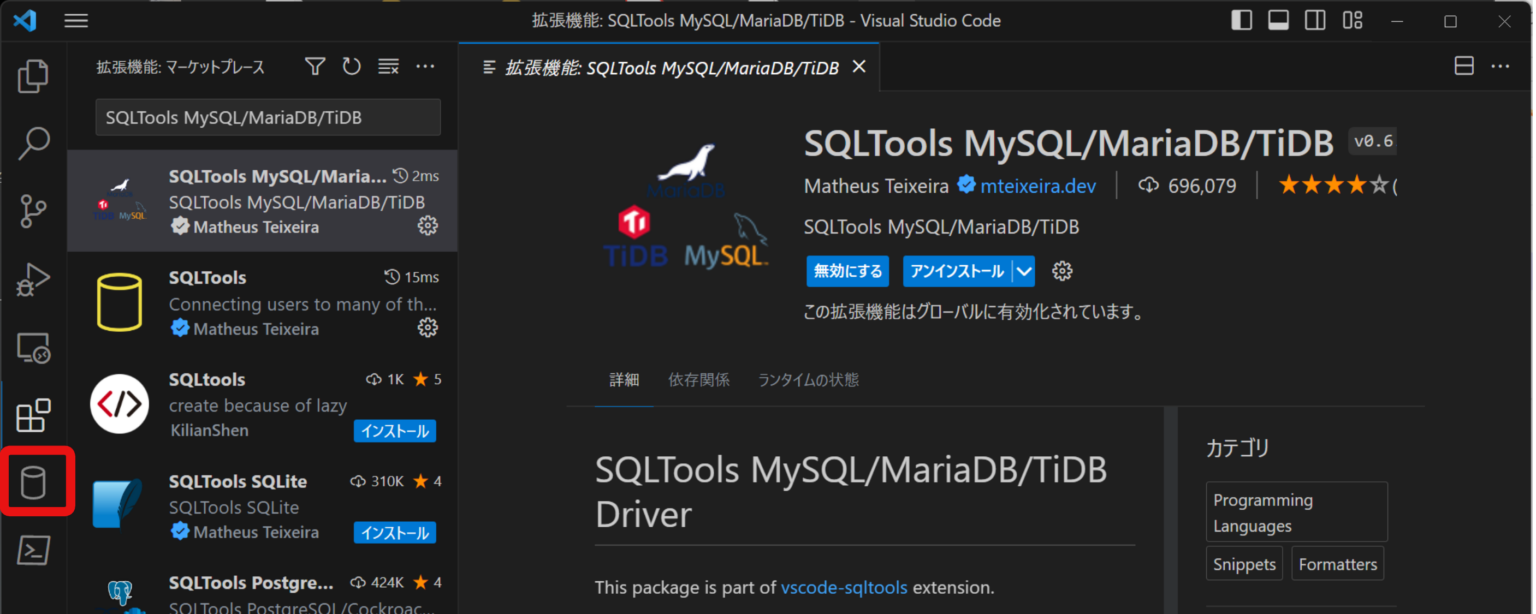Open the Search view icon
This screenshot has height=614, width=1536.
33,144
